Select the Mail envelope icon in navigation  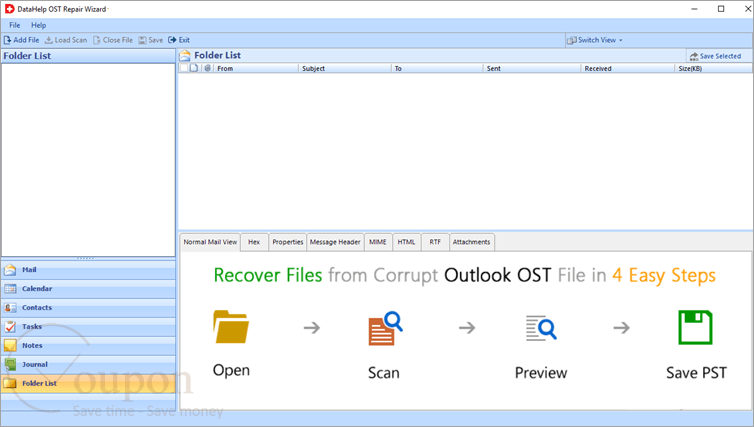pos(10,270)
